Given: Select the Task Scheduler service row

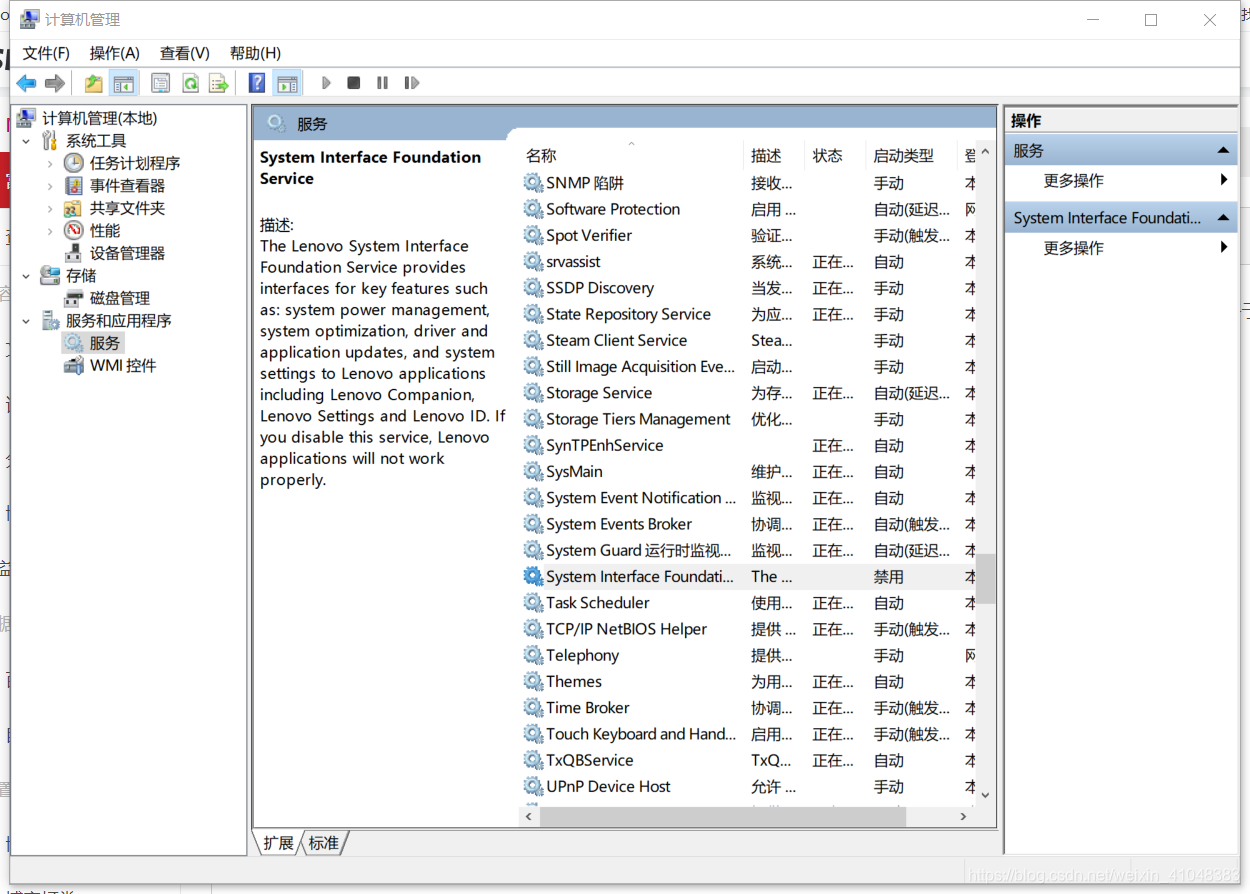Looking at the screenshot, I should pyautogui.click(x=749, y=603).
